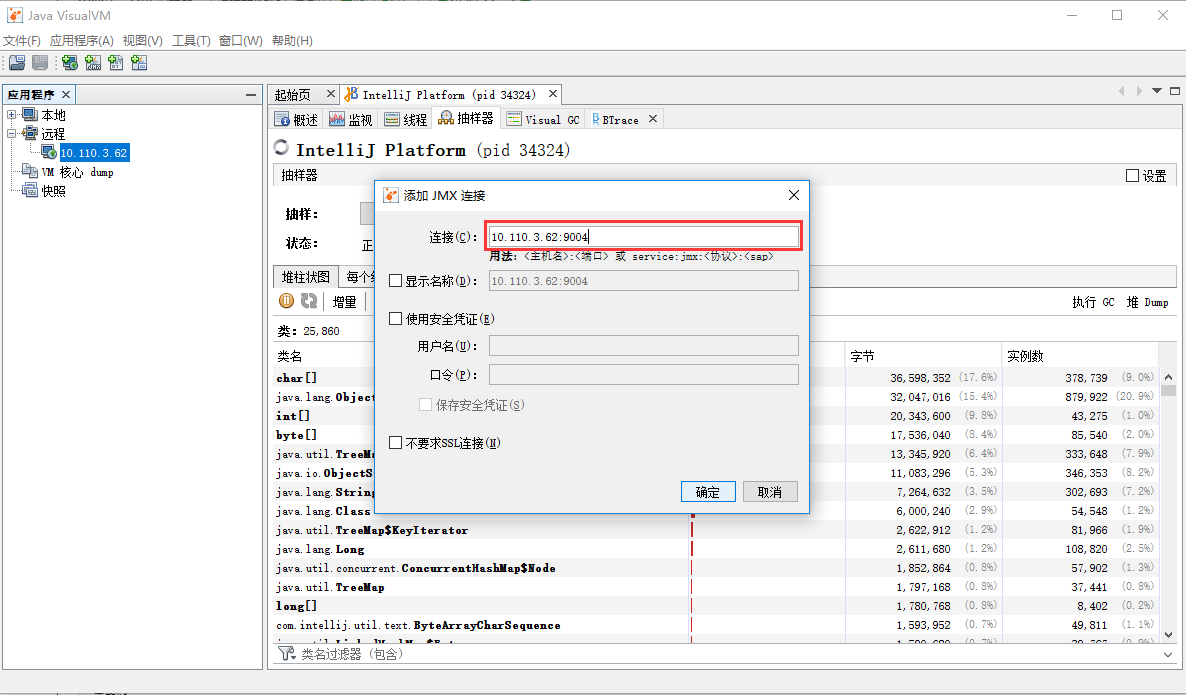Click 取消 to cancel the JMX dialog
This screenshot has width=1186, height=695.
pyautogui.click(x=770, y=492)
